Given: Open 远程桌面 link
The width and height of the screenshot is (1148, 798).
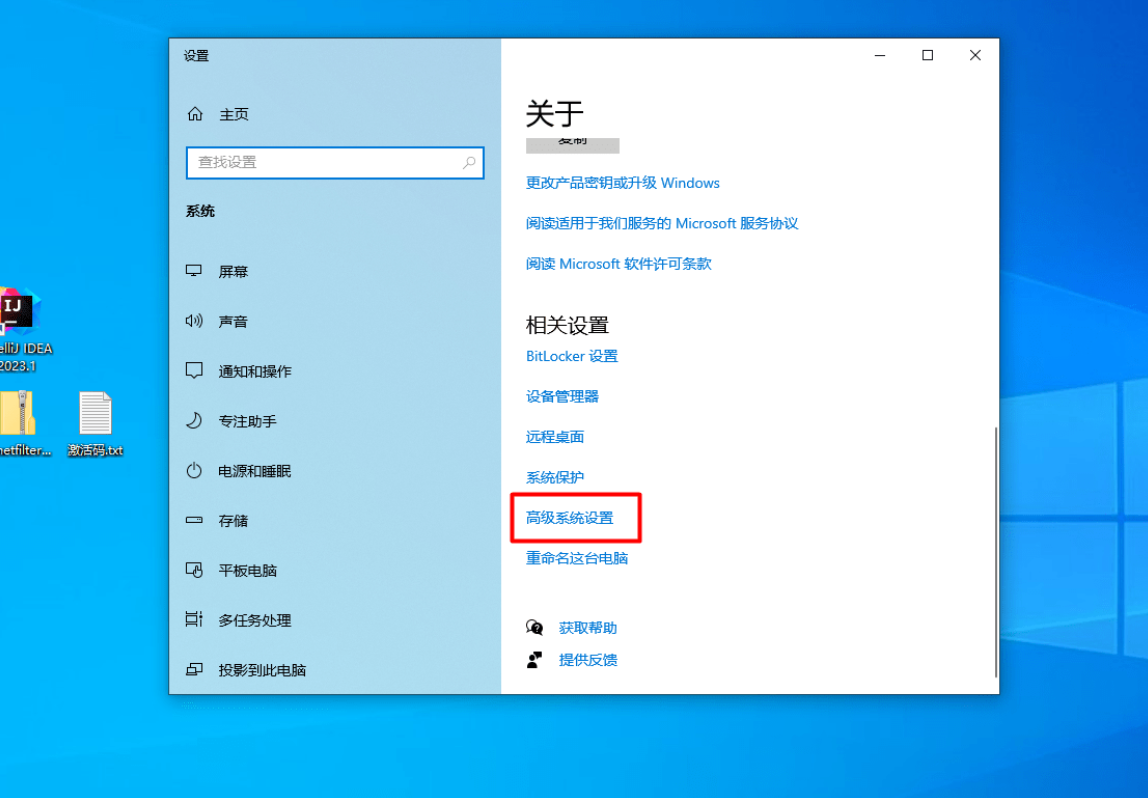Looking at the screenshot, I should (x=555, y=437).
